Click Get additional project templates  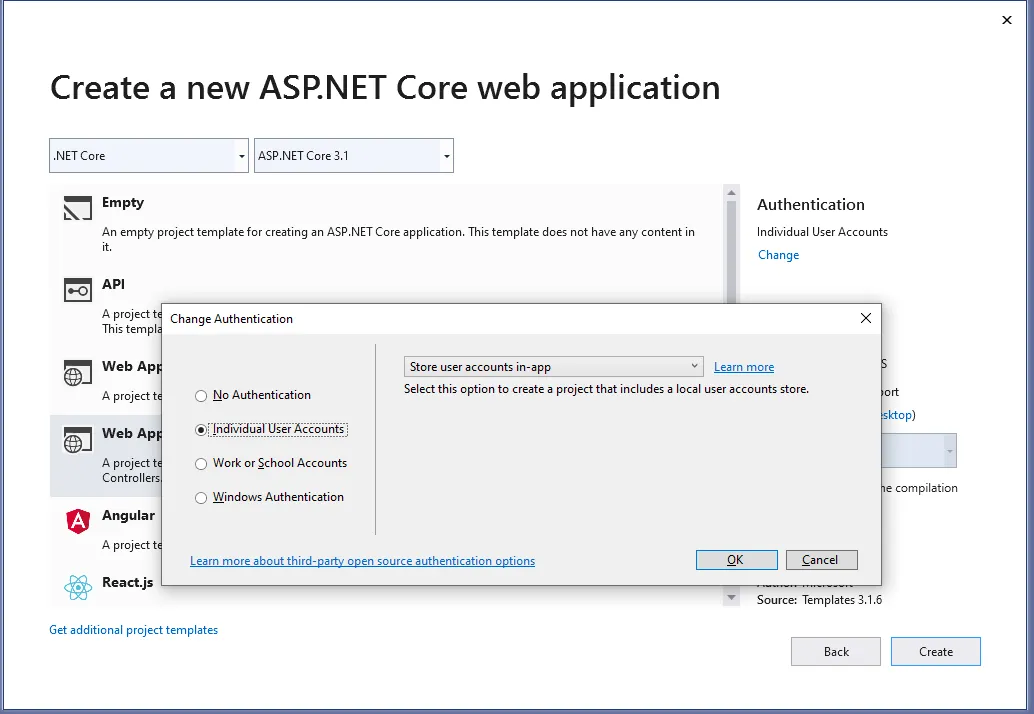133,630
